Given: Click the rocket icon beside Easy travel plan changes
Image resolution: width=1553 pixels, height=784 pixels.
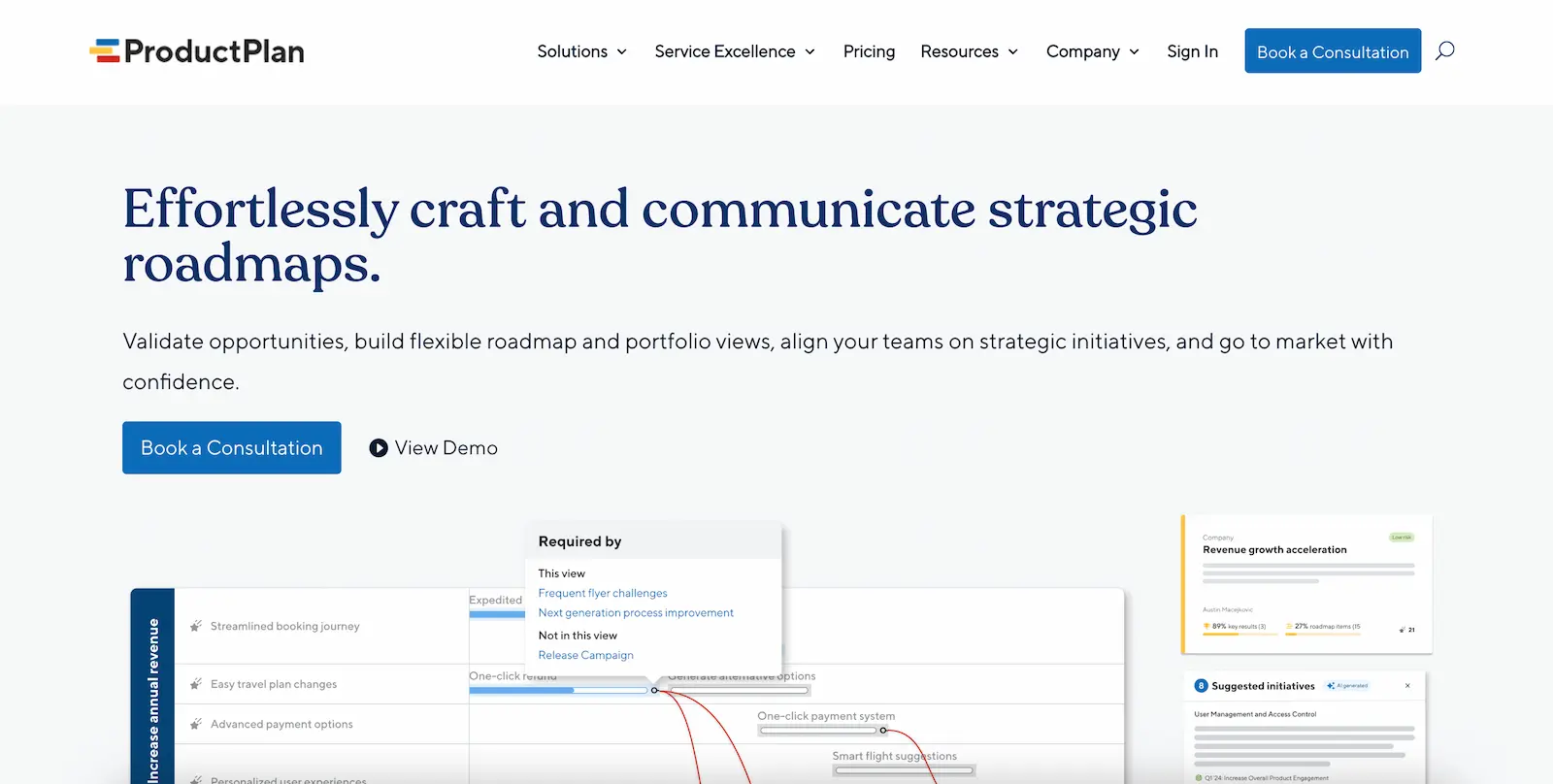Looking at the screenshot, I should (x=196, y=684).
